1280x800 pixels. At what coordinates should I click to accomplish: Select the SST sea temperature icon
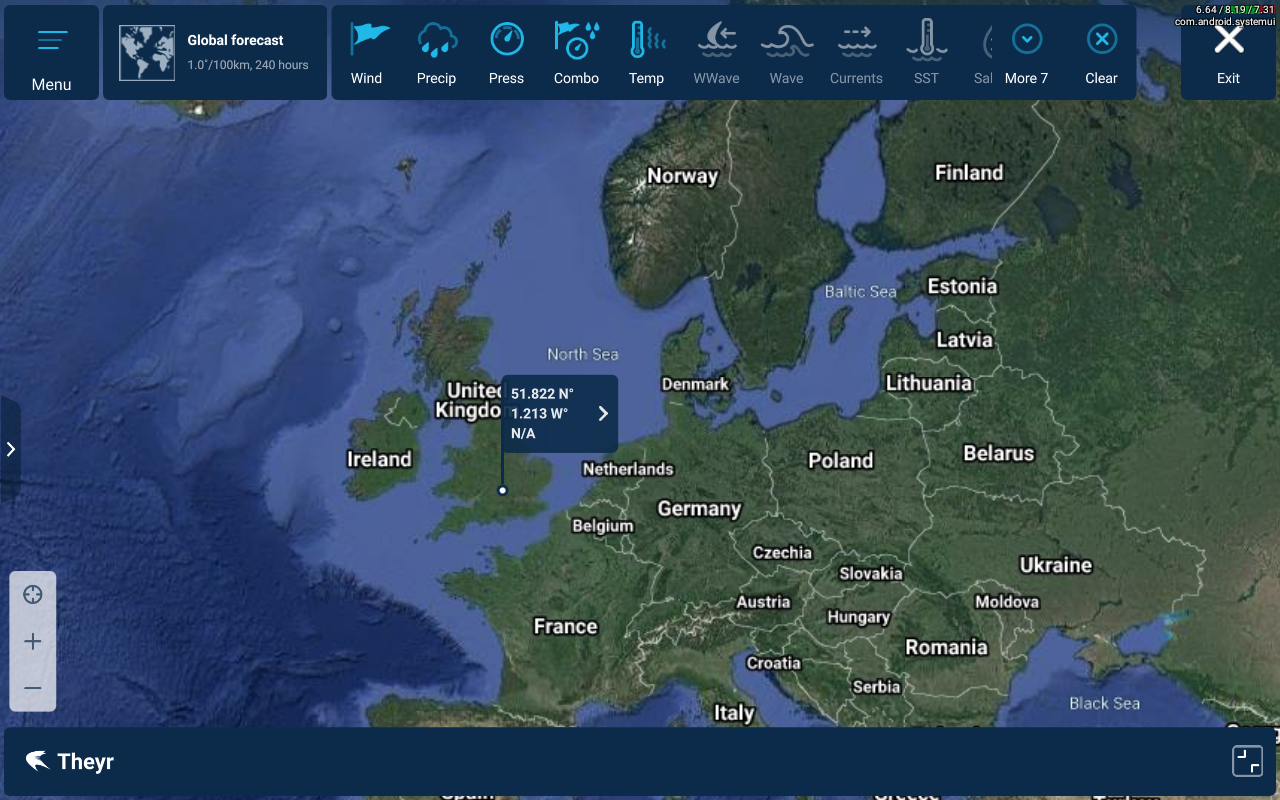[927, 40]
